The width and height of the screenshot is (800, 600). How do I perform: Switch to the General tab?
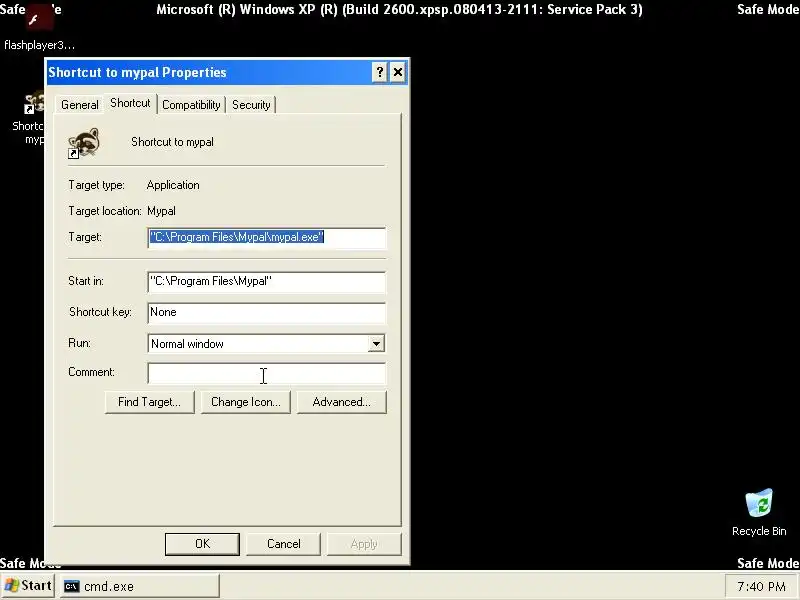[x=80, y=105]
